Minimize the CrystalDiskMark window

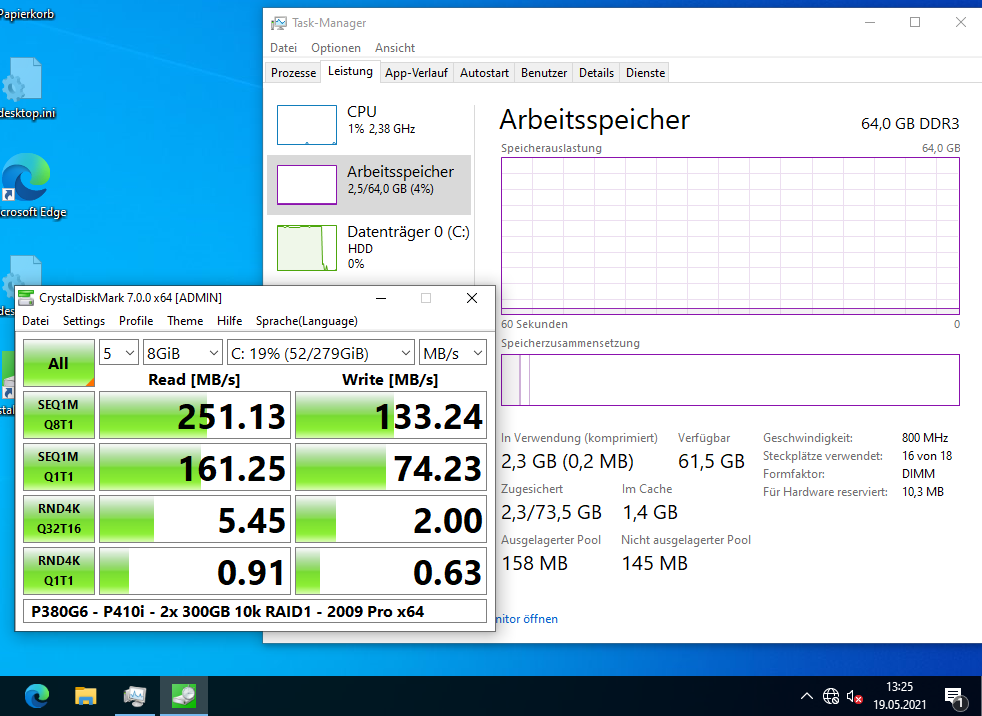[381, 298]
